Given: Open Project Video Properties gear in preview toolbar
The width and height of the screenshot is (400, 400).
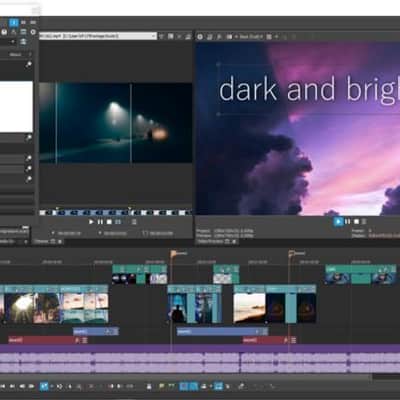Looking at the screenshot, I should click(x=200, y=37).
